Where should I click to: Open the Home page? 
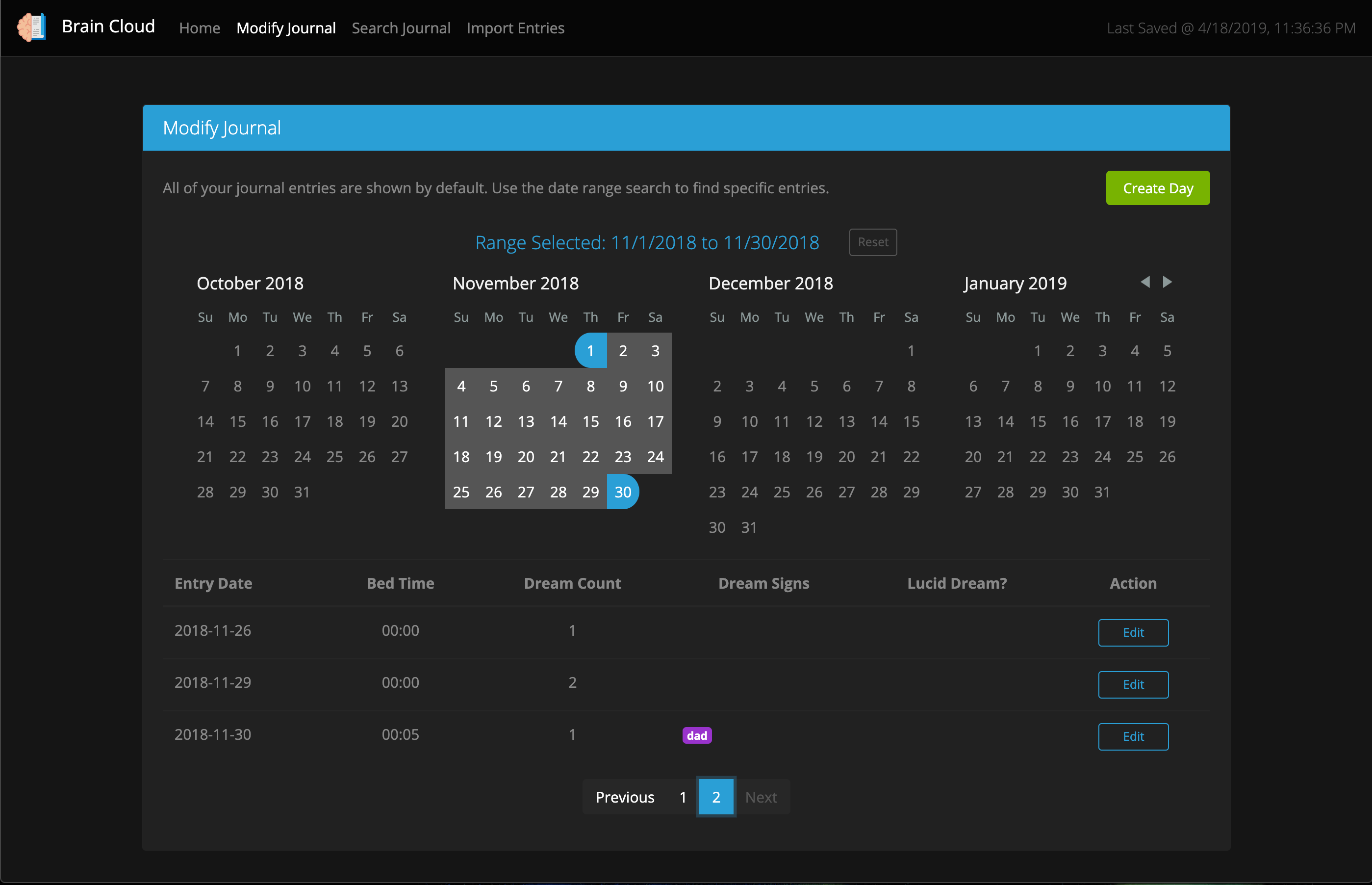199,27
